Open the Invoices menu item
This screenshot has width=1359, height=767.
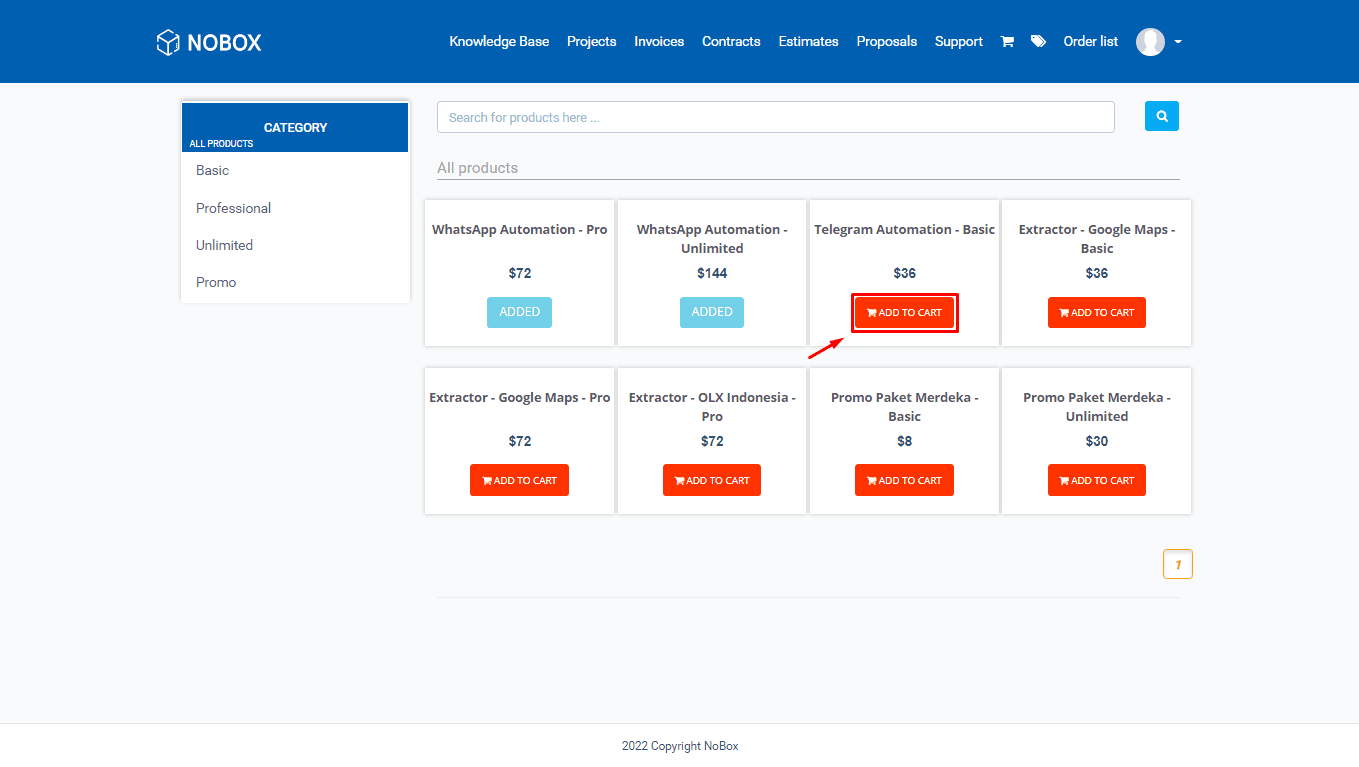point(658,41)
